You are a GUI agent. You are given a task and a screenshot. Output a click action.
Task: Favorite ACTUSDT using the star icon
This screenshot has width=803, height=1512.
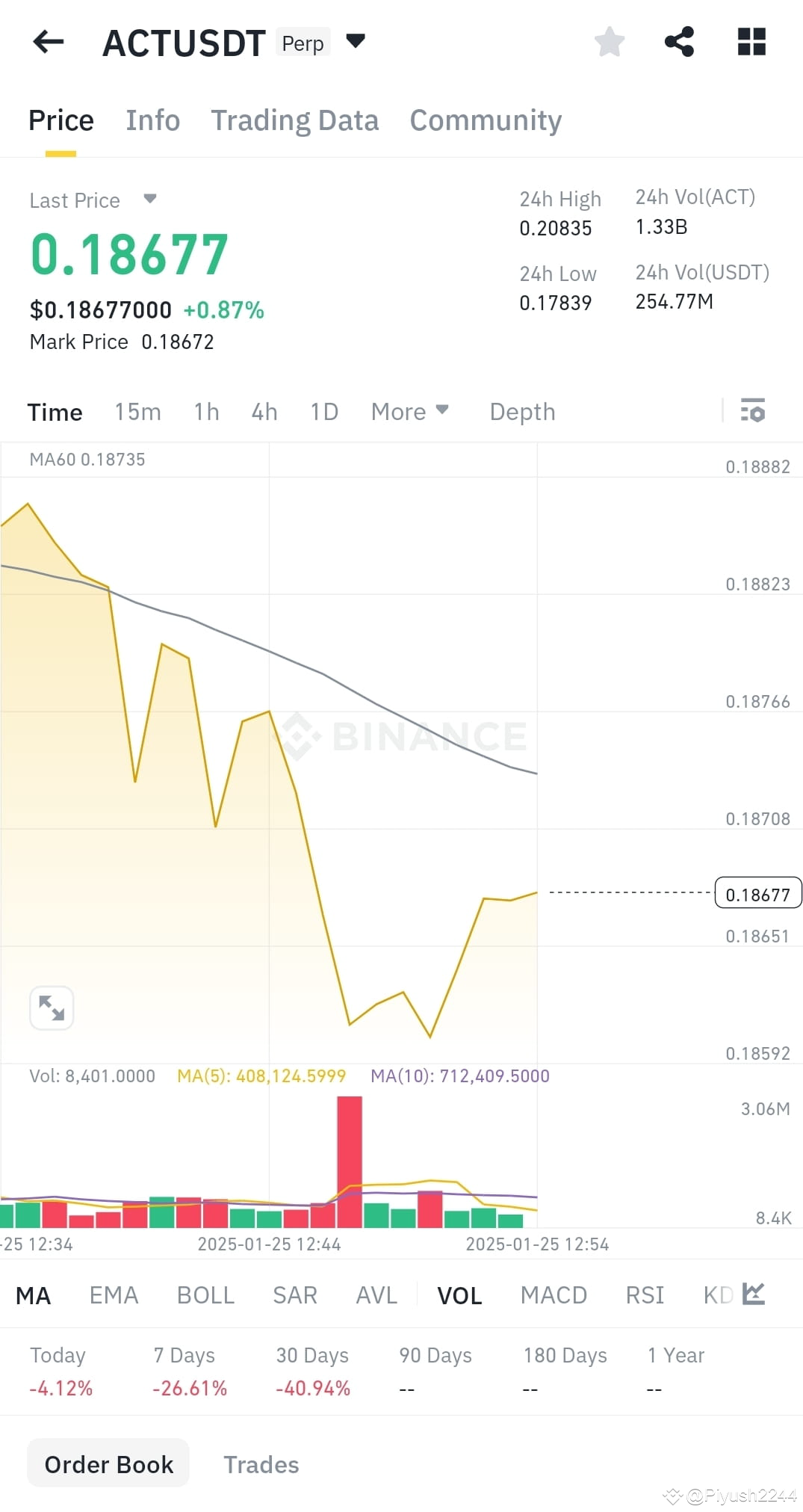[610, 42]
